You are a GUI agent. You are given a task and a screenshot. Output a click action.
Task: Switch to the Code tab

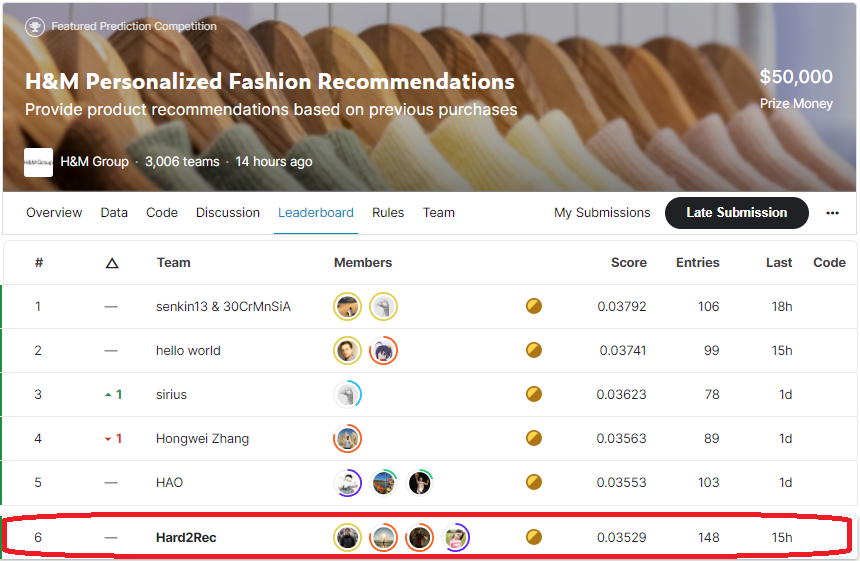pyautogui.click(x=162, y=213)
